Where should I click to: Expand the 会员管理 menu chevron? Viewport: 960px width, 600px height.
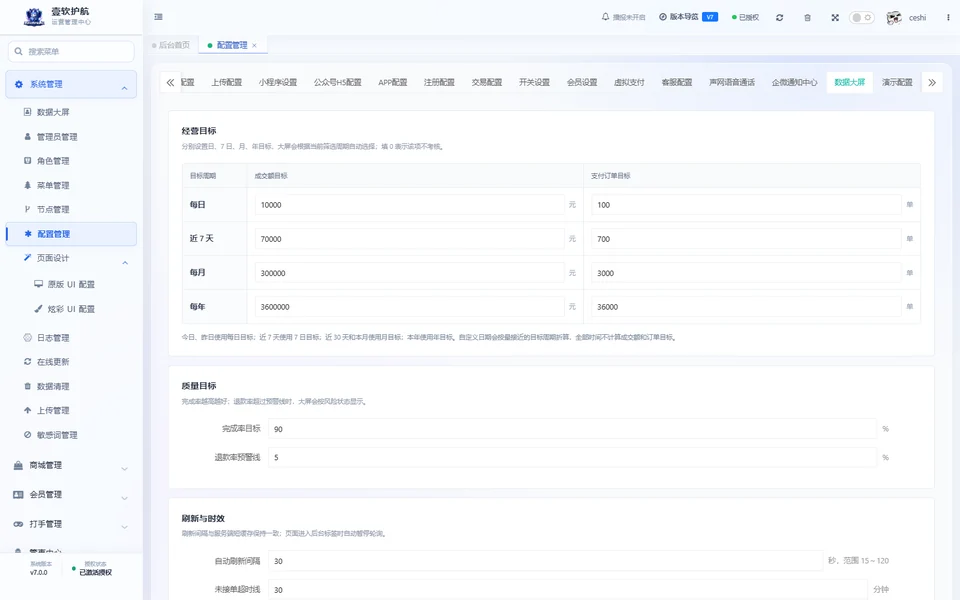point(124,498)
